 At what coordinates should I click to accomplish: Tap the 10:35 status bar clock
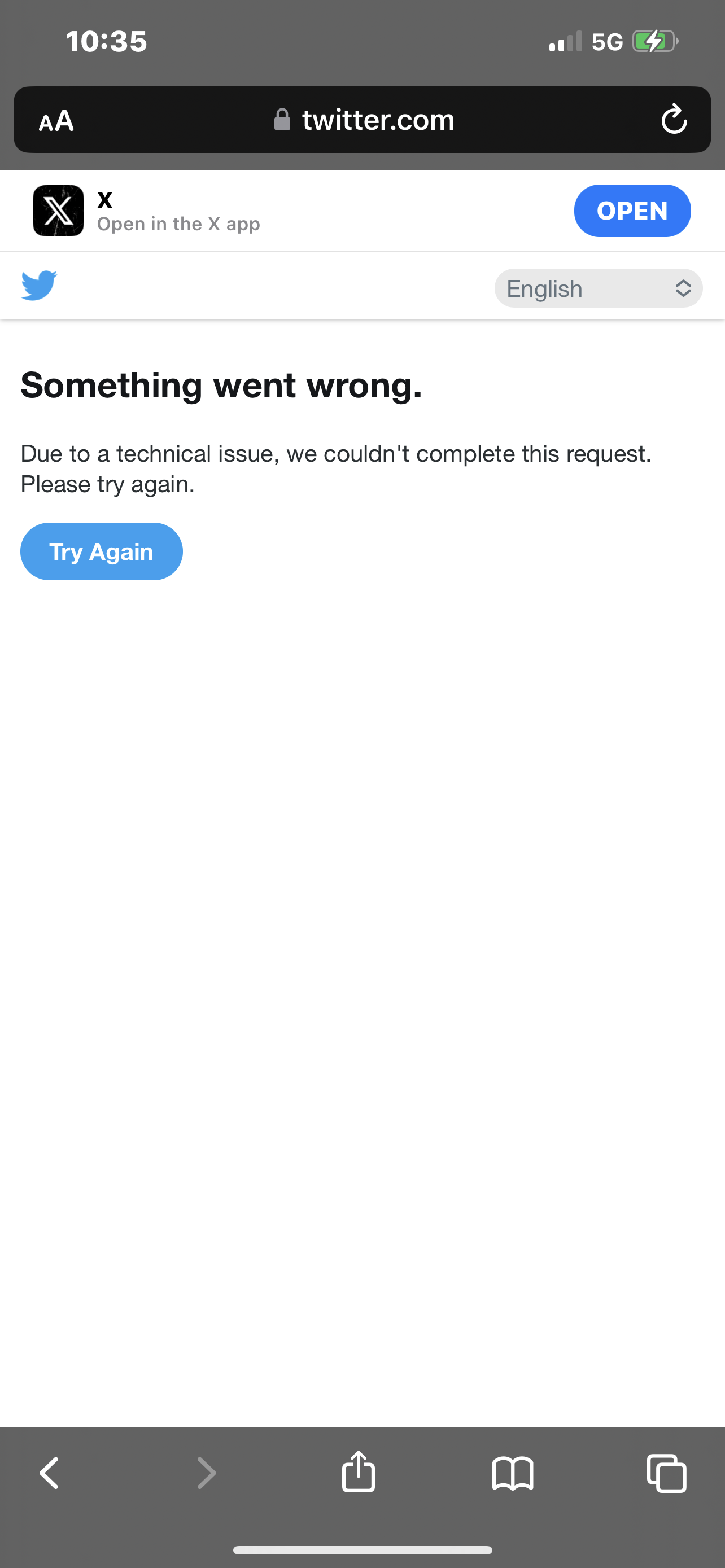coord(107,41)
